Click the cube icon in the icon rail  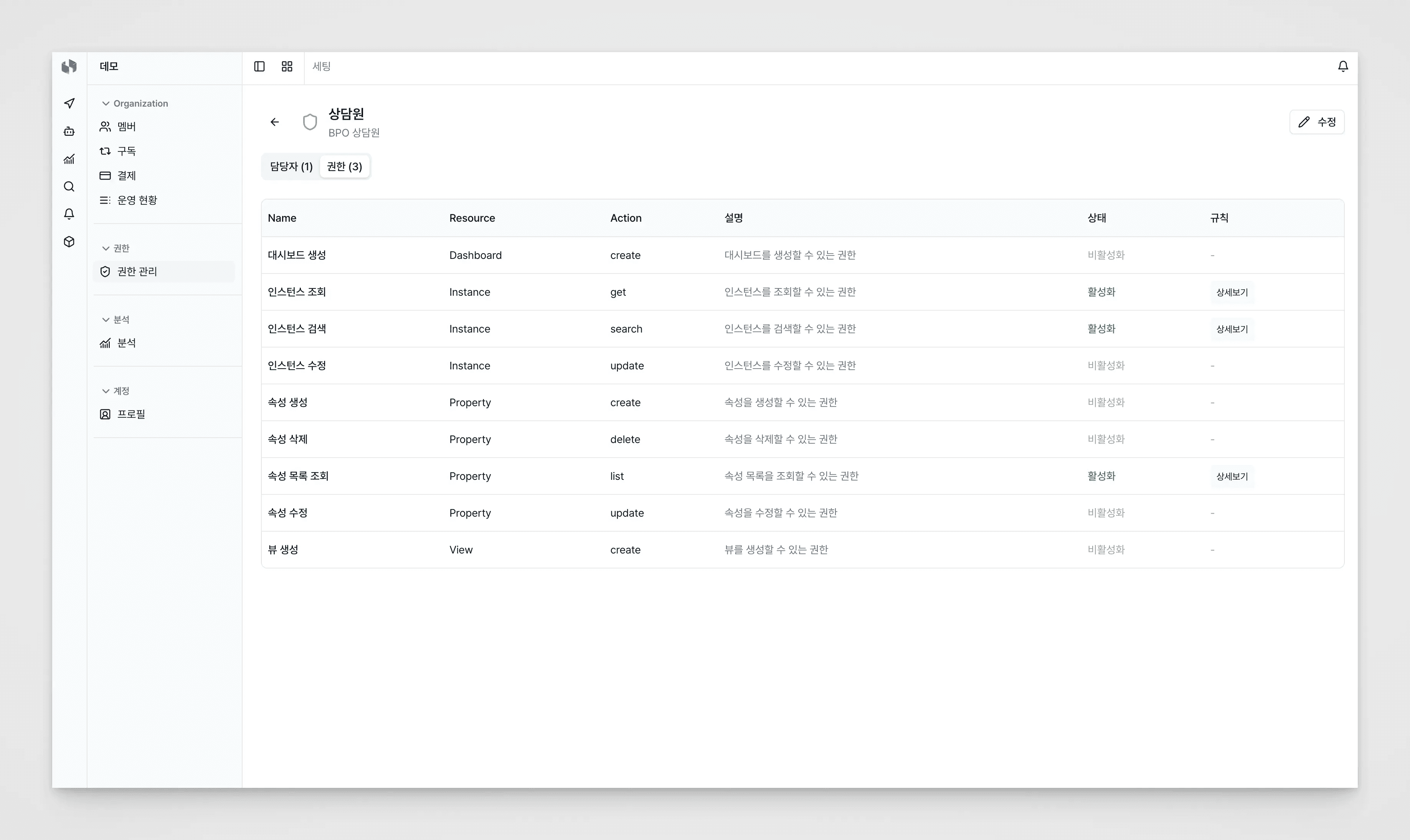(x=69, y=242)
